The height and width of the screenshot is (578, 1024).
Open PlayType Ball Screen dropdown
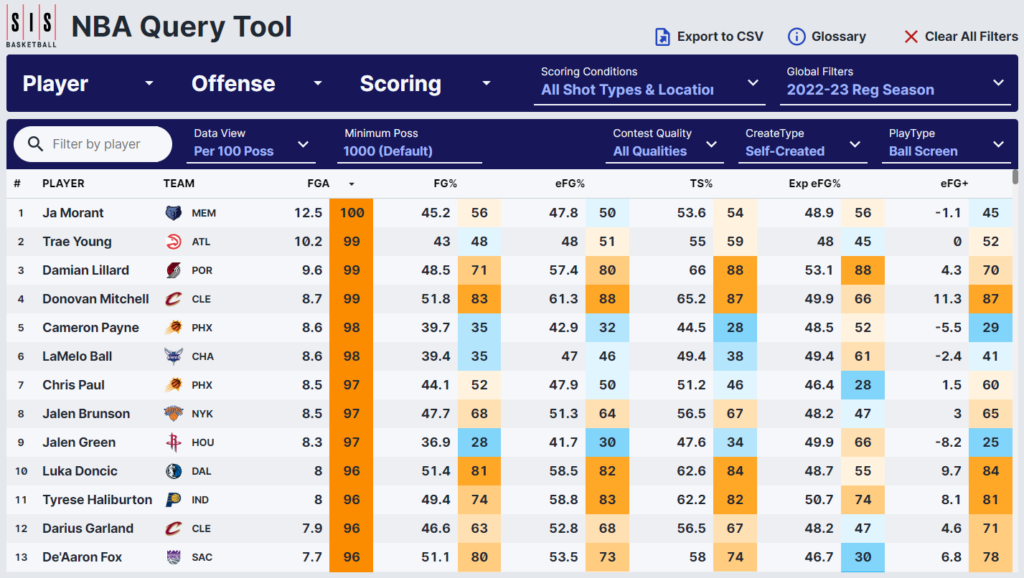point(946,144)
